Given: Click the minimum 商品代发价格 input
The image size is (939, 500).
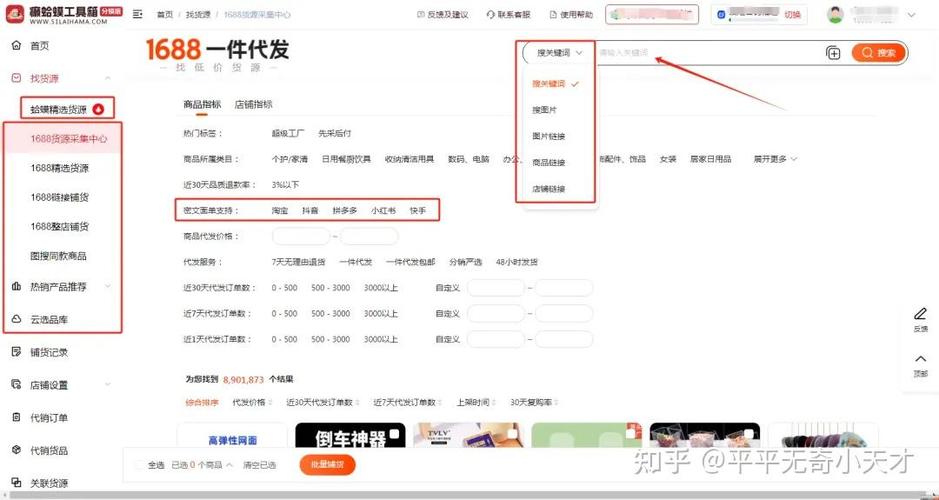Looking at the screenshot, I should point(301,237).
